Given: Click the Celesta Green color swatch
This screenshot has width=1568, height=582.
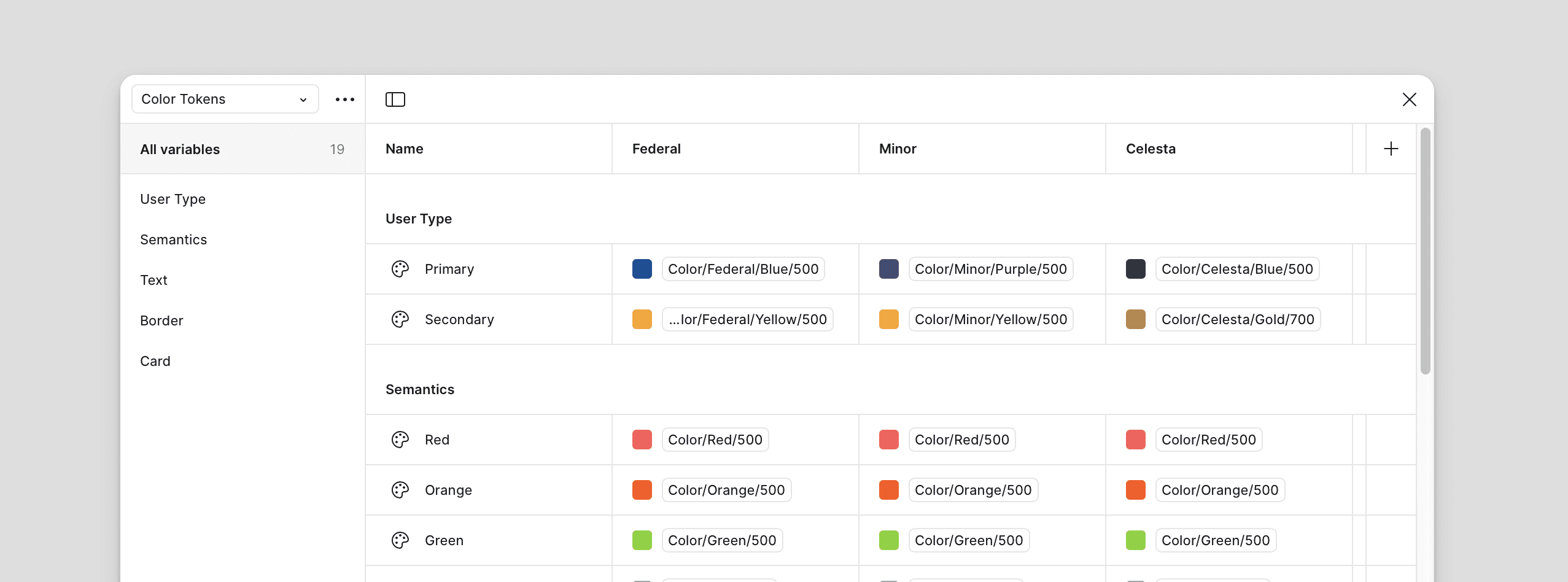Looking at the screenshot, I should 1136,540.
